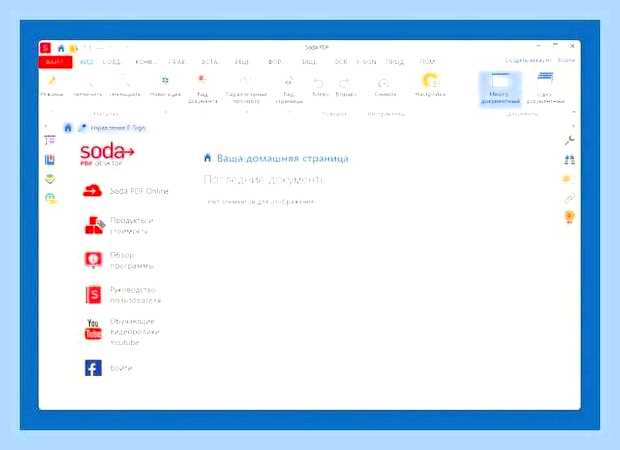Click the orange lightbulb icon in right sidebar
620x450 pixels.
click(569, 217)
